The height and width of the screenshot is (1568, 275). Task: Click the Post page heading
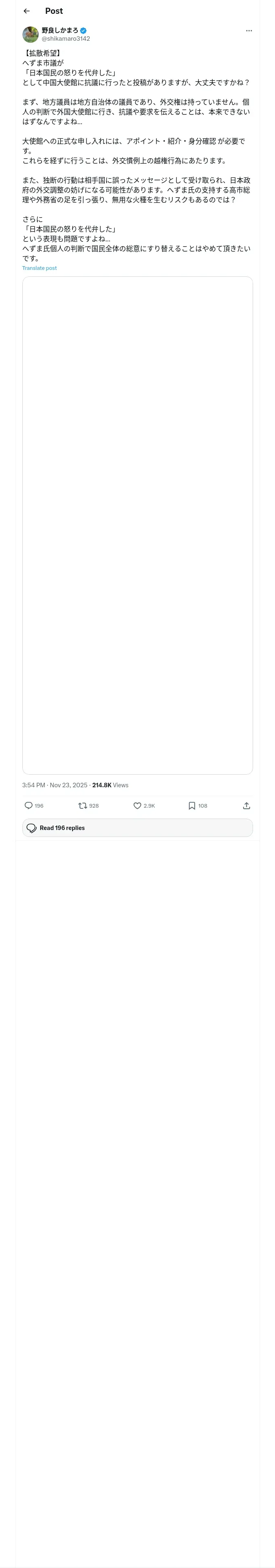click(x=54, y=11)
